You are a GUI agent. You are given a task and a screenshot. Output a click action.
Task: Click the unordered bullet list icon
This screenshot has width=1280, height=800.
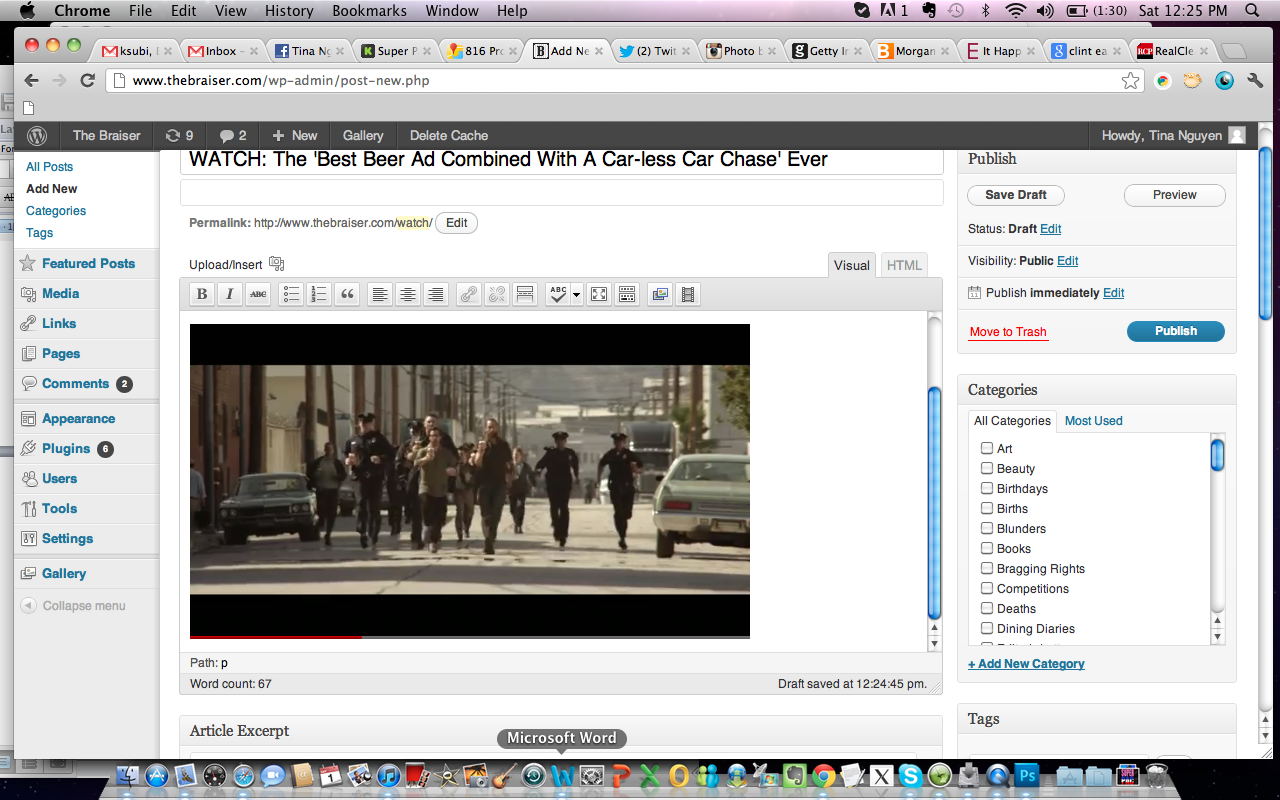point(291,294)
